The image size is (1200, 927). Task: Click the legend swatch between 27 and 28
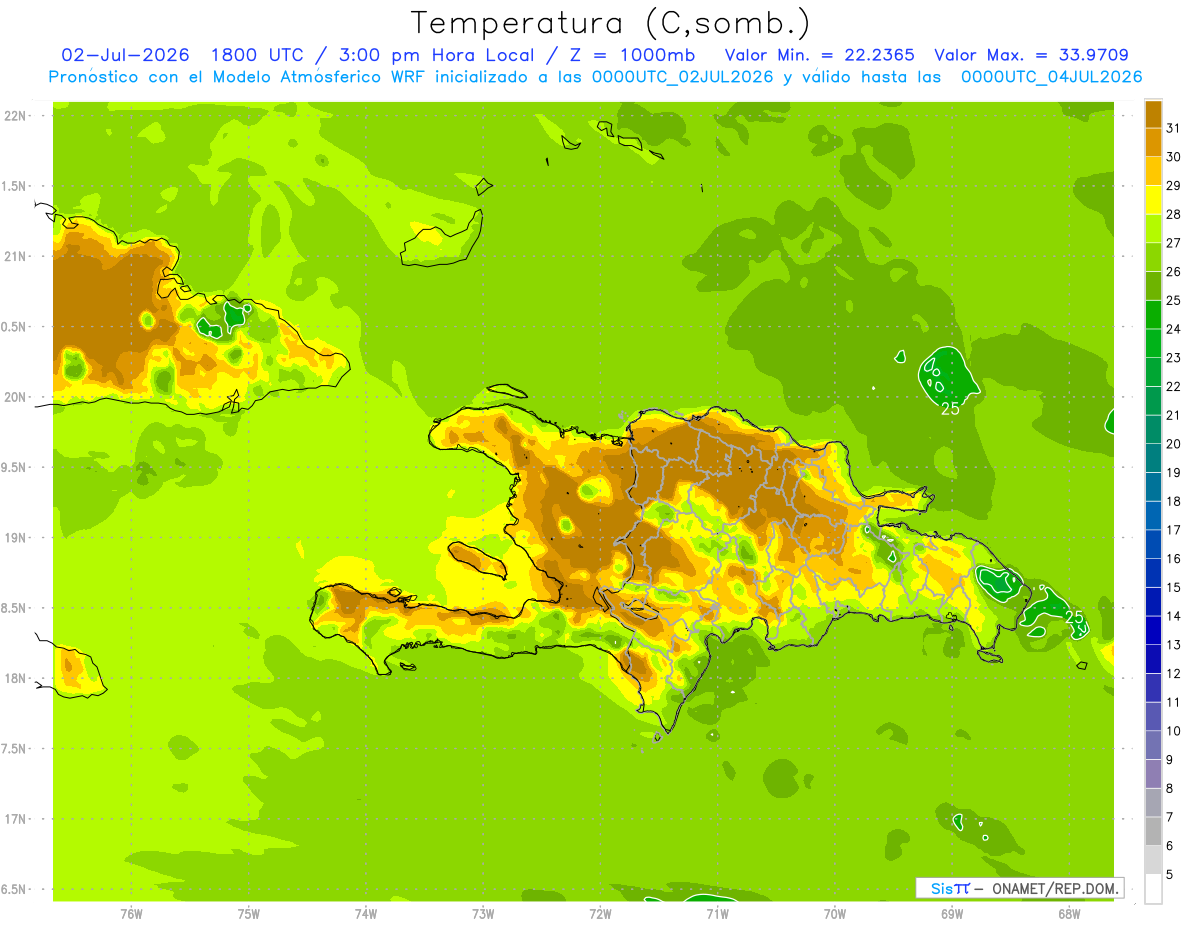(x=1153, y=228)
